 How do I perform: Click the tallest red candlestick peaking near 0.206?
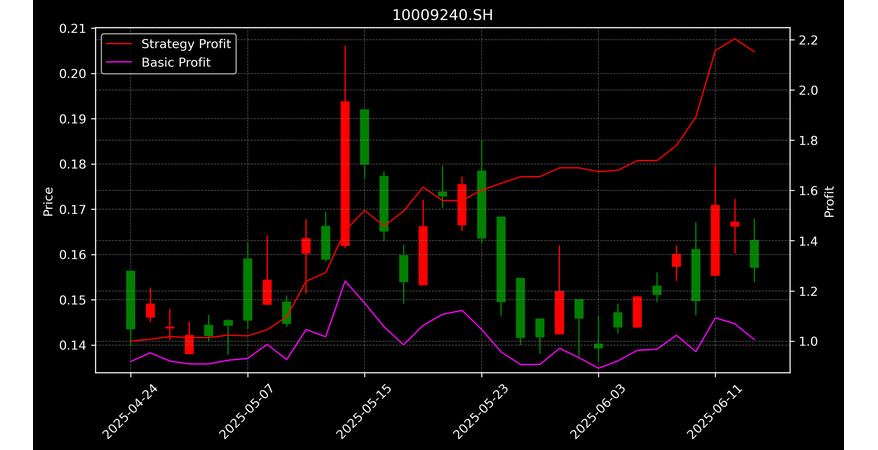tap(345, 174)
